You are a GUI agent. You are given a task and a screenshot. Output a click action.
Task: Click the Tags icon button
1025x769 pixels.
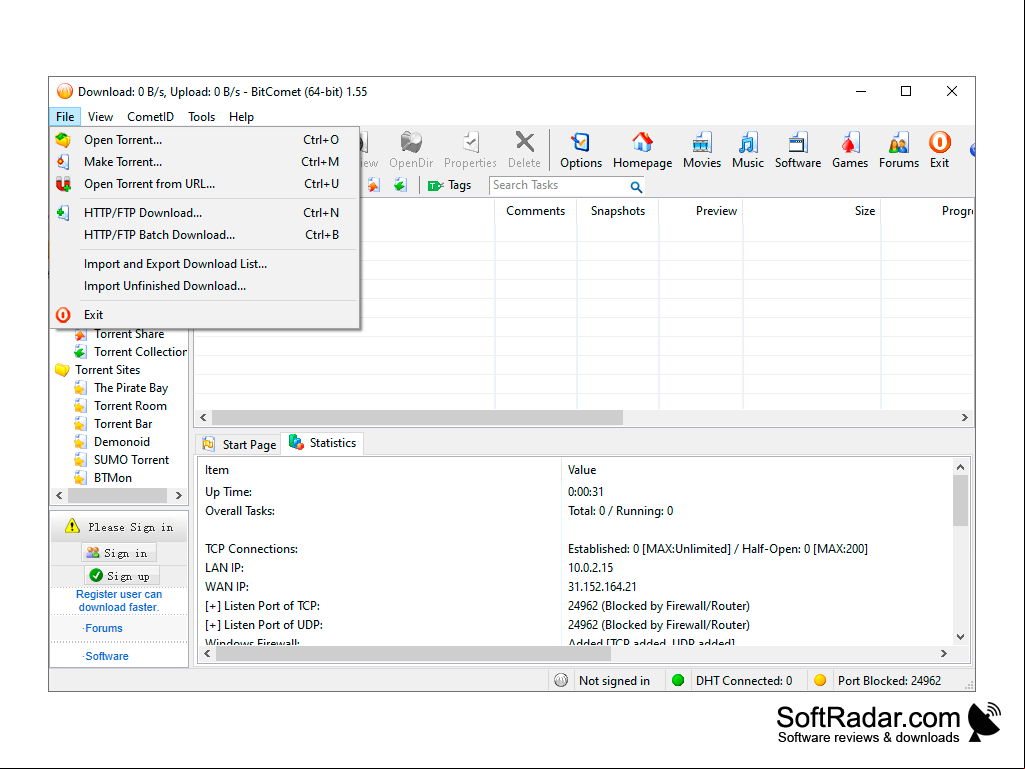click(x=450, y=186)
